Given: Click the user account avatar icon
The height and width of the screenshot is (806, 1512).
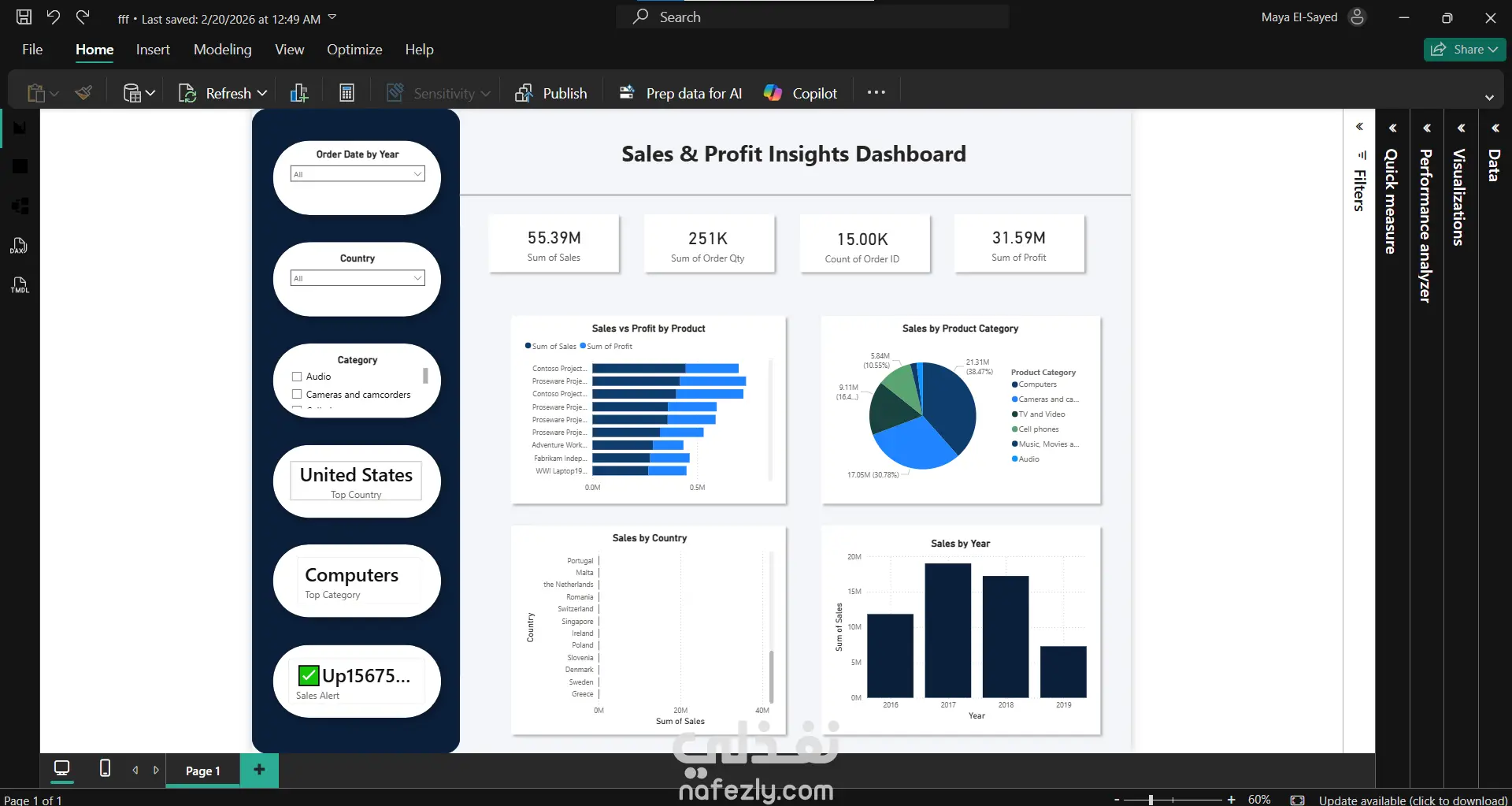Looking at the screenshot, I should [x=1357, y=17].
